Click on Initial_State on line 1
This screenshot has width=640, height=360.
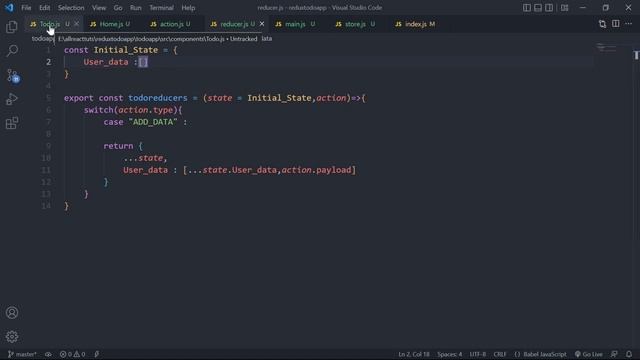(126, 50)
